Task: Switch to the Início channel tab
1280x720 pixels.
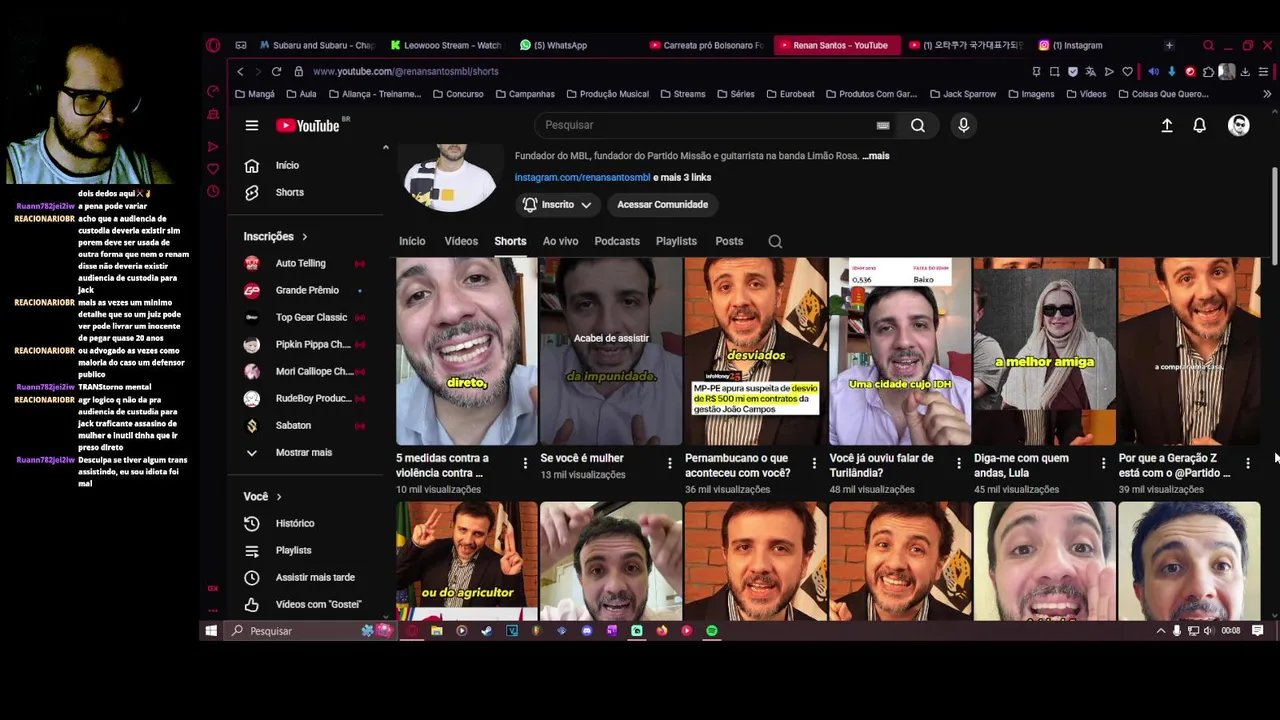Action: (412, 241)
